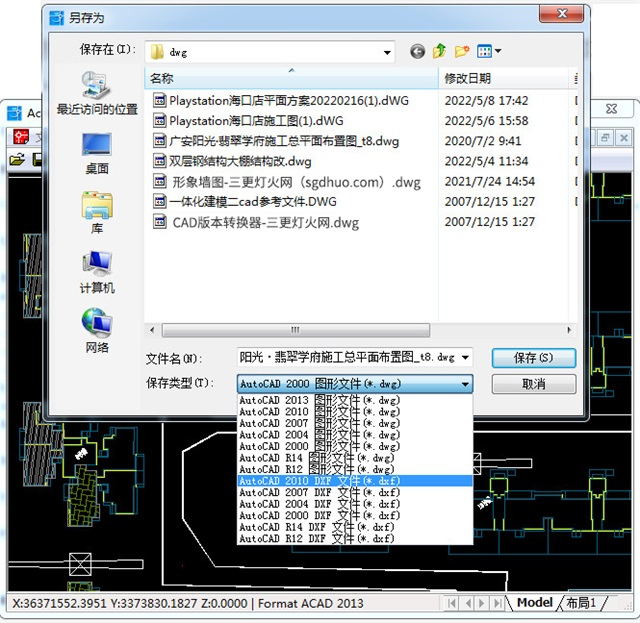Open Desktop (桌面) location

point(97,154)
